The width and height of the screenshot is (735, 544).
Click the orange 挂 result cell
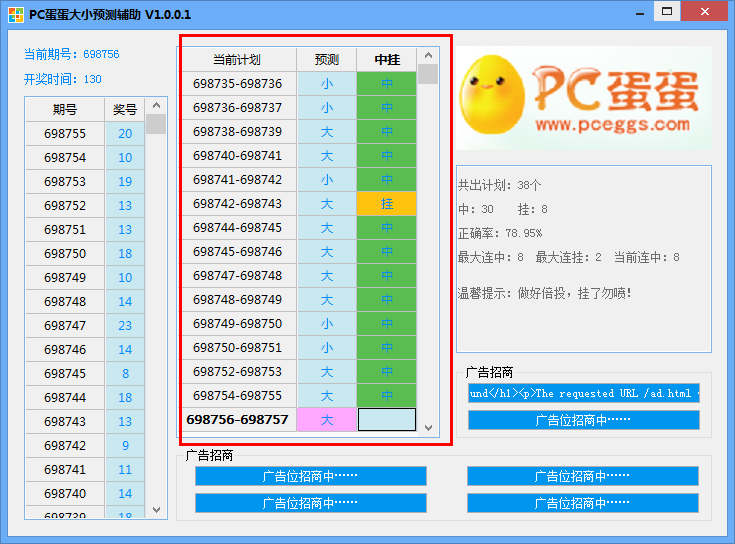click(387, 204)
